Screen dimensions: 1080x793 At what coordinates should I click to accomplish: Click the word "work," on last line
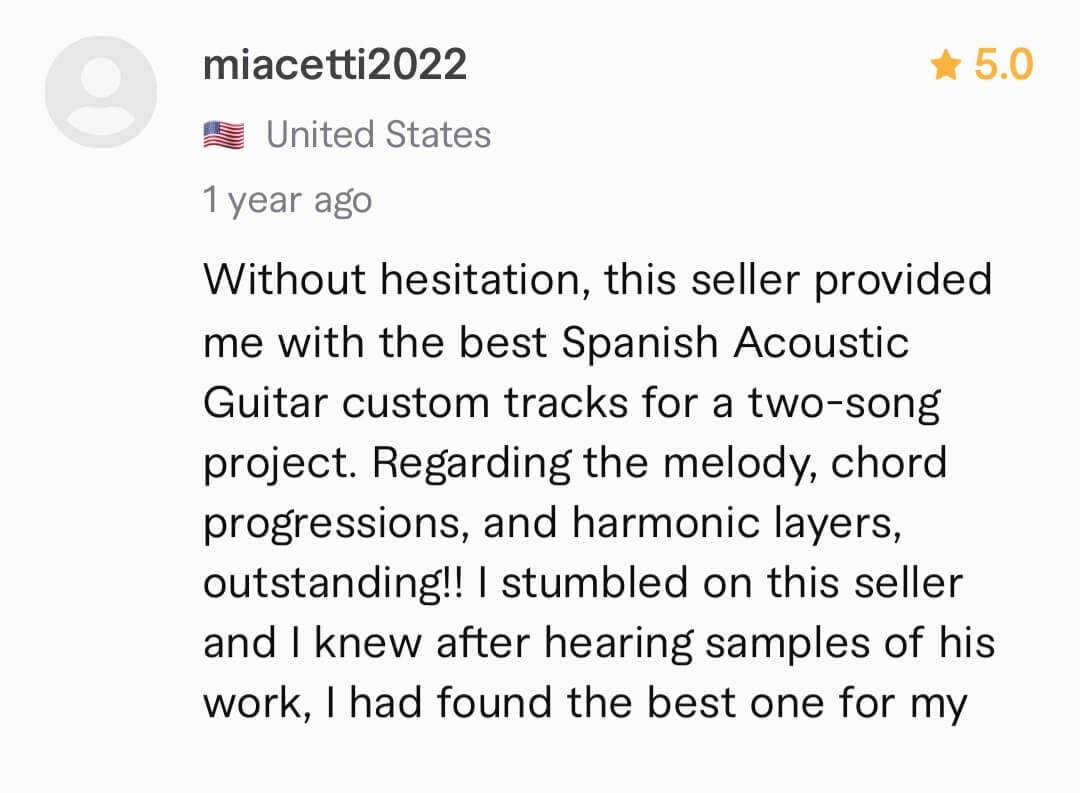point(253,704)
